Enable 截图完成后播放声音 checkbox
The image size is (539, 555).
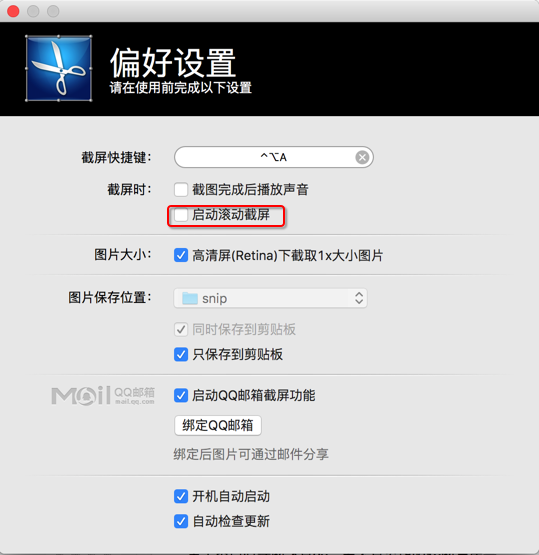181,189
